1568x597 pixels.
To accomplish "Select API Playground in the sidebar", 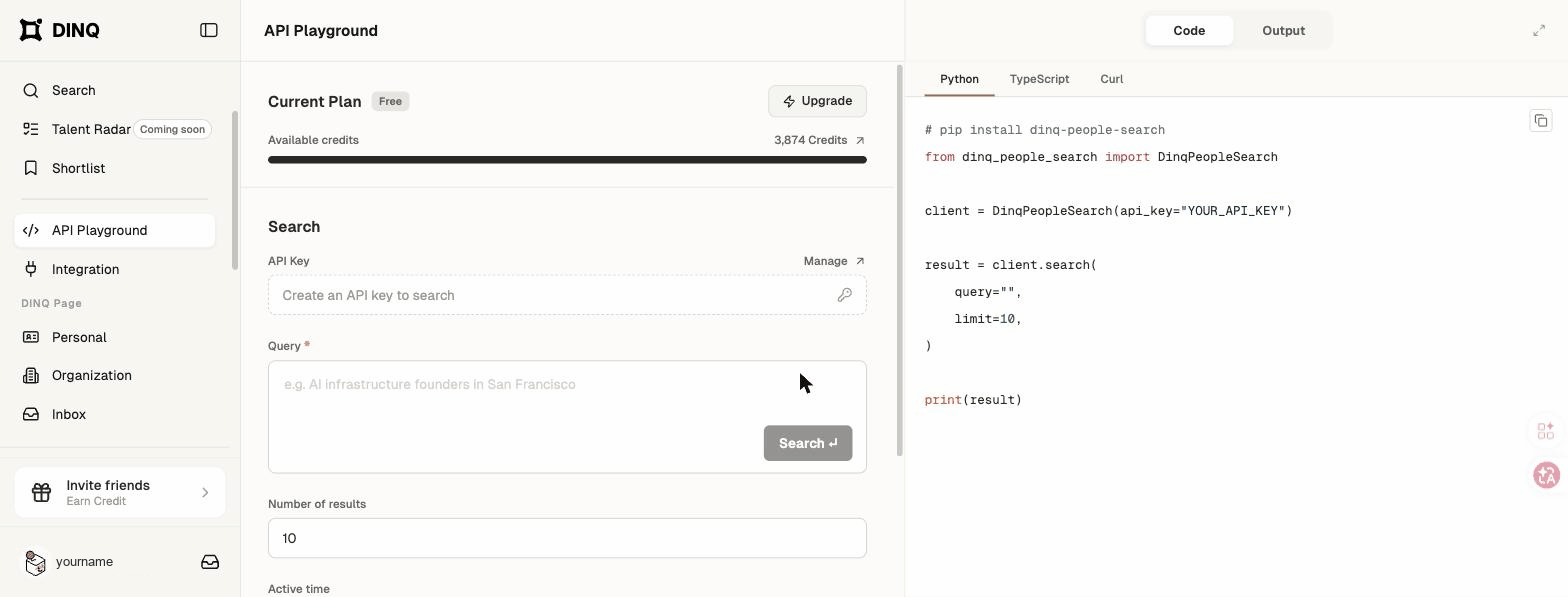I will click(x=115, y=230).
